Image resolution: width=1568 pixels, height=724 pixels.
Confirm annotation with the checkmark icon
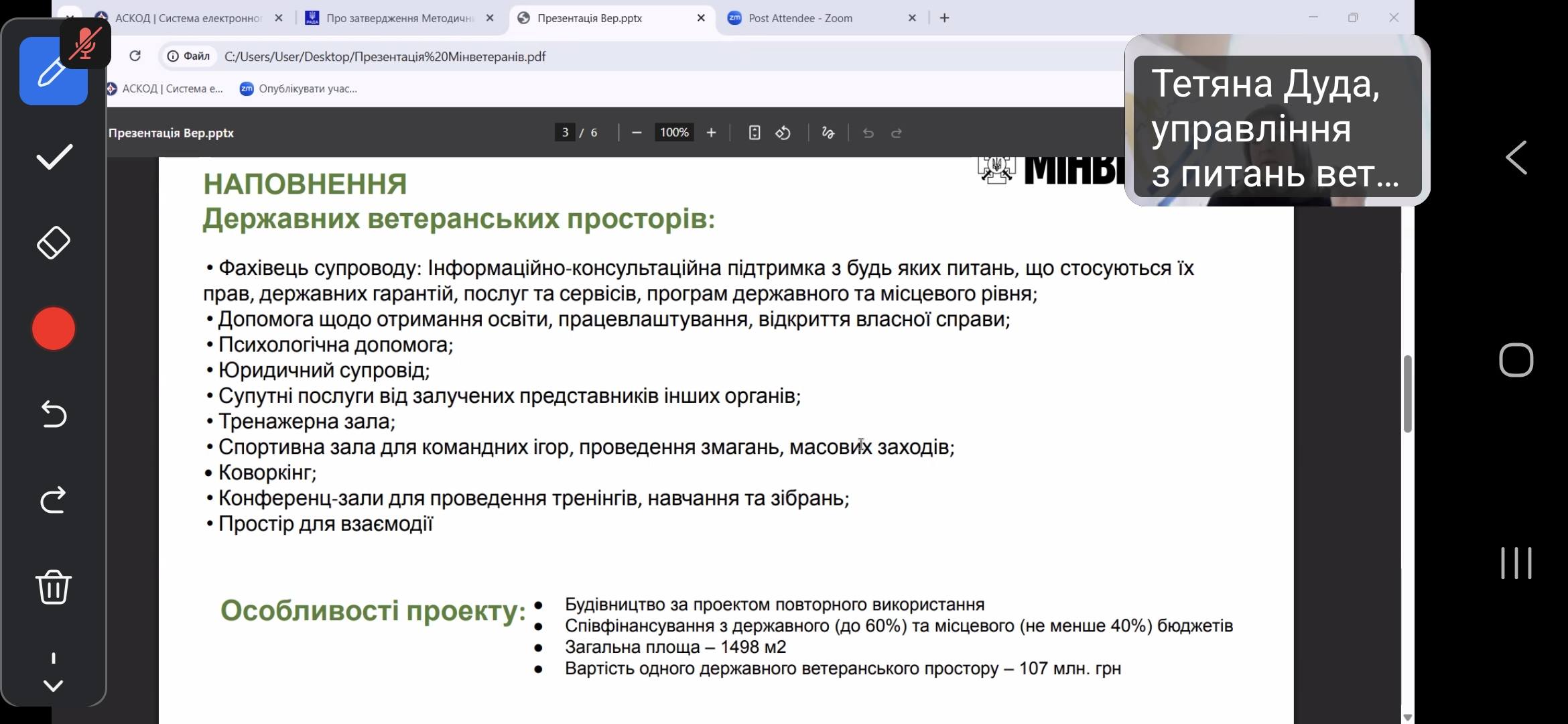click(54, 157)
